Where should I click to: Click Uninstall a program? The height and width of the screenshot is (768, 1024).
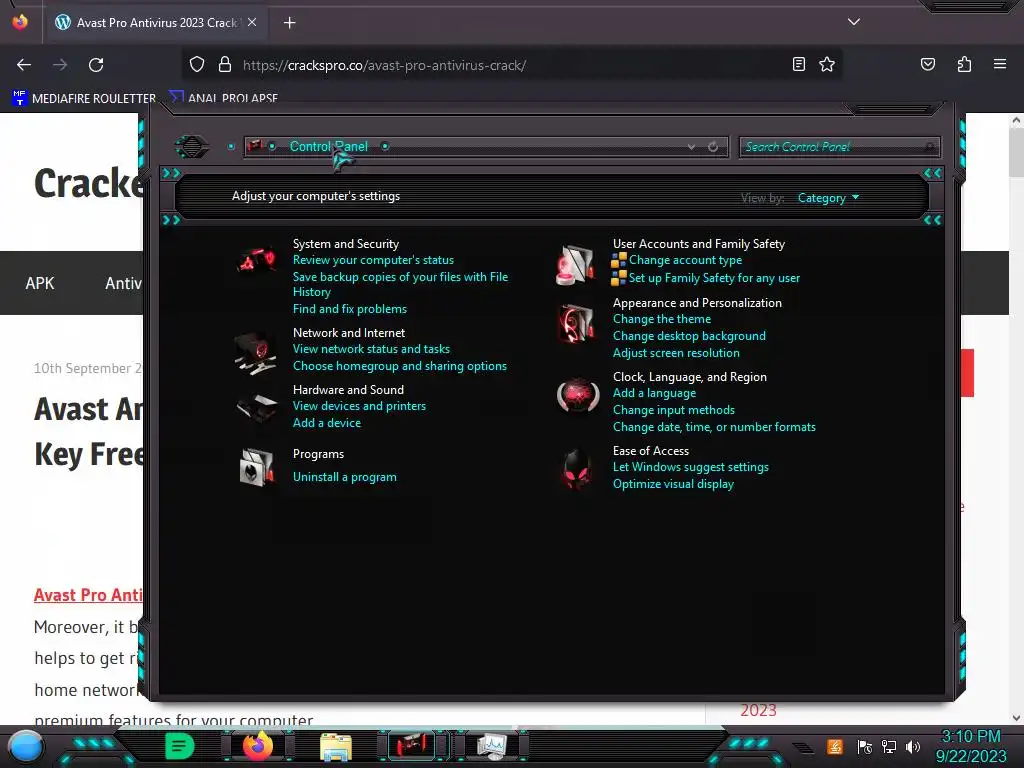click(345, 477)
